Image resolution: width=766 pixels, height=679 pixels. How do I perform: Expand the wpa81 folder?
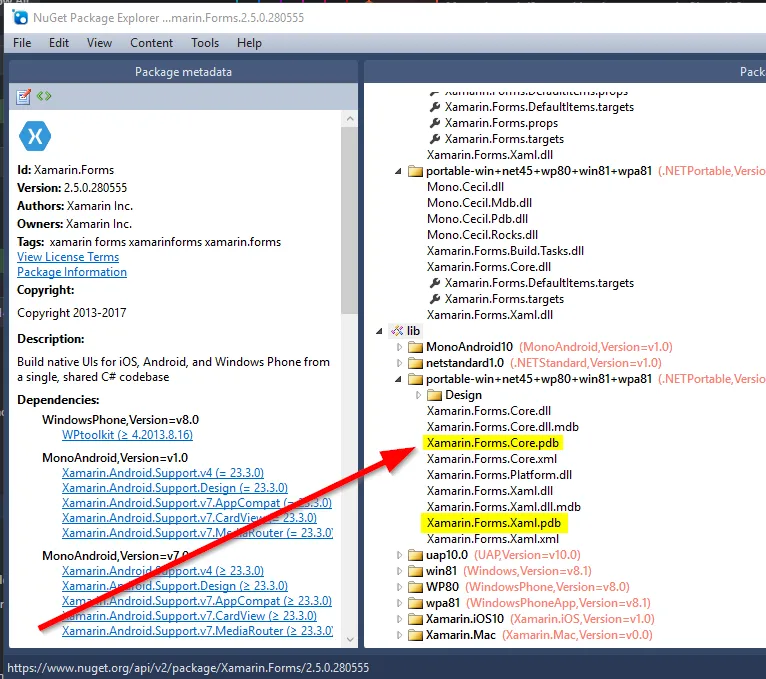399,603
